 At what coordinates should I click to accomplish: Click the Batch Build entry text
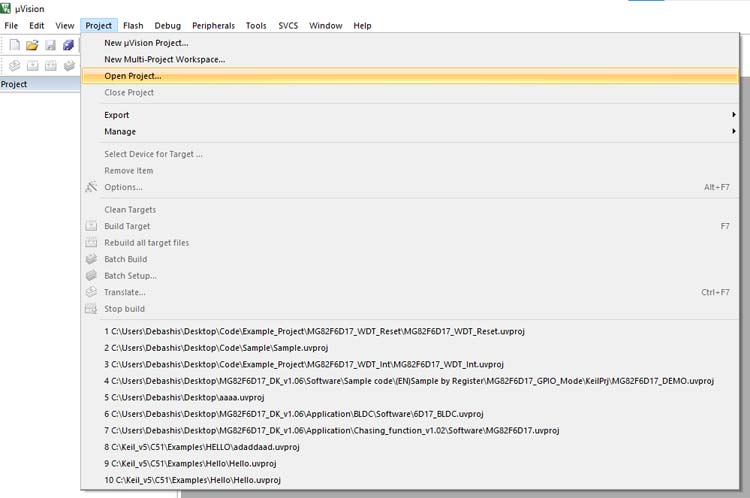pos(125,259)
